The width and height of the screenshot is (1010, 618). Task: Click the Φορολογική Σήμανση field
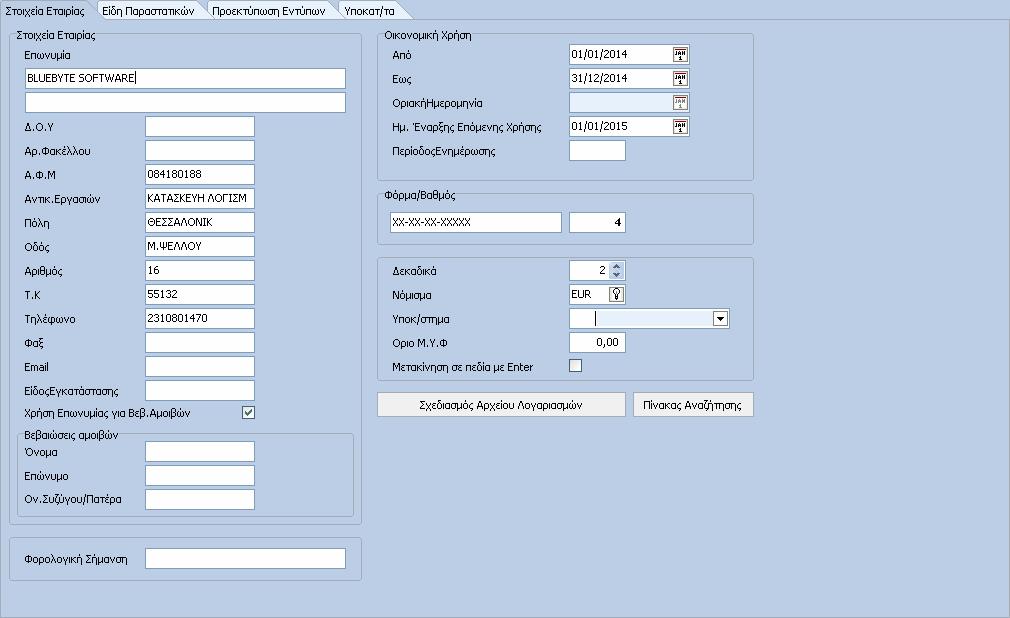[245, 559]
